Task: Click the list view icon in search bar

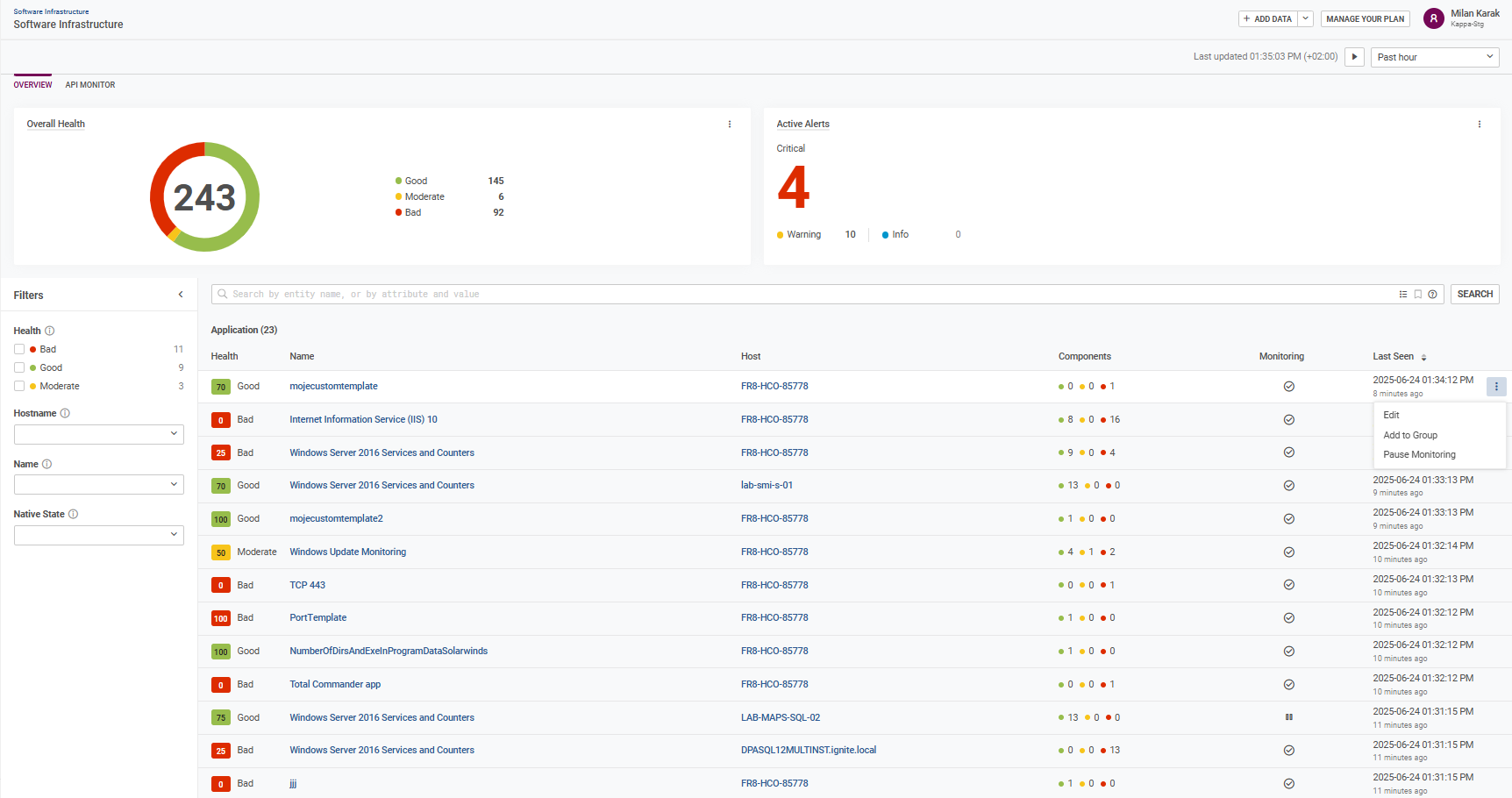Action: (x=1403, y=295)
